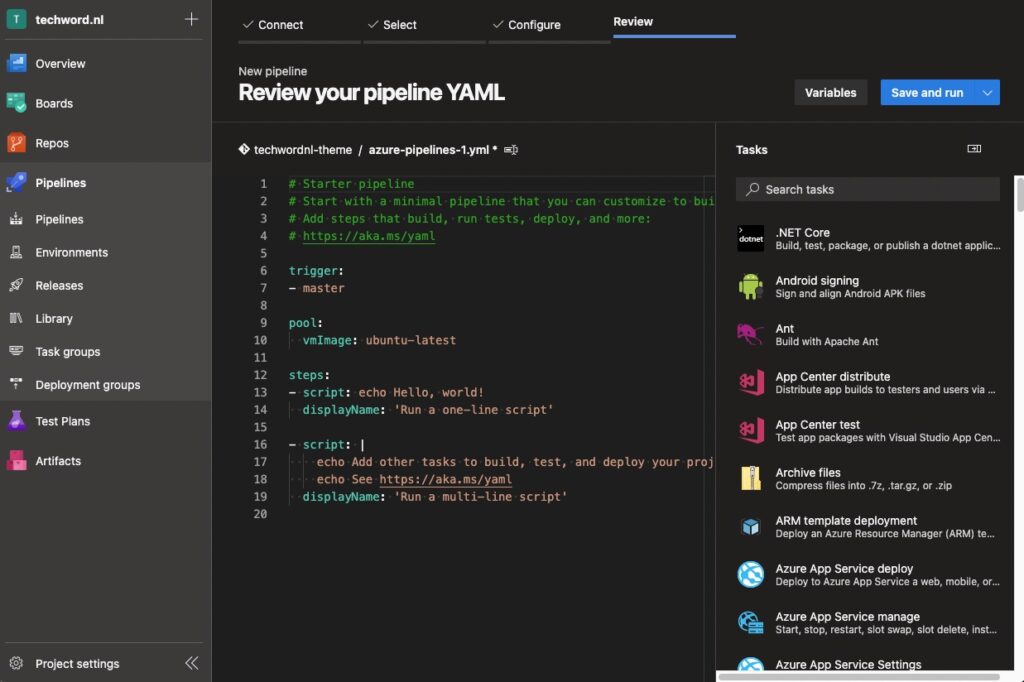
Task: Click line number 20 in the editor
Action: (260, 514)
